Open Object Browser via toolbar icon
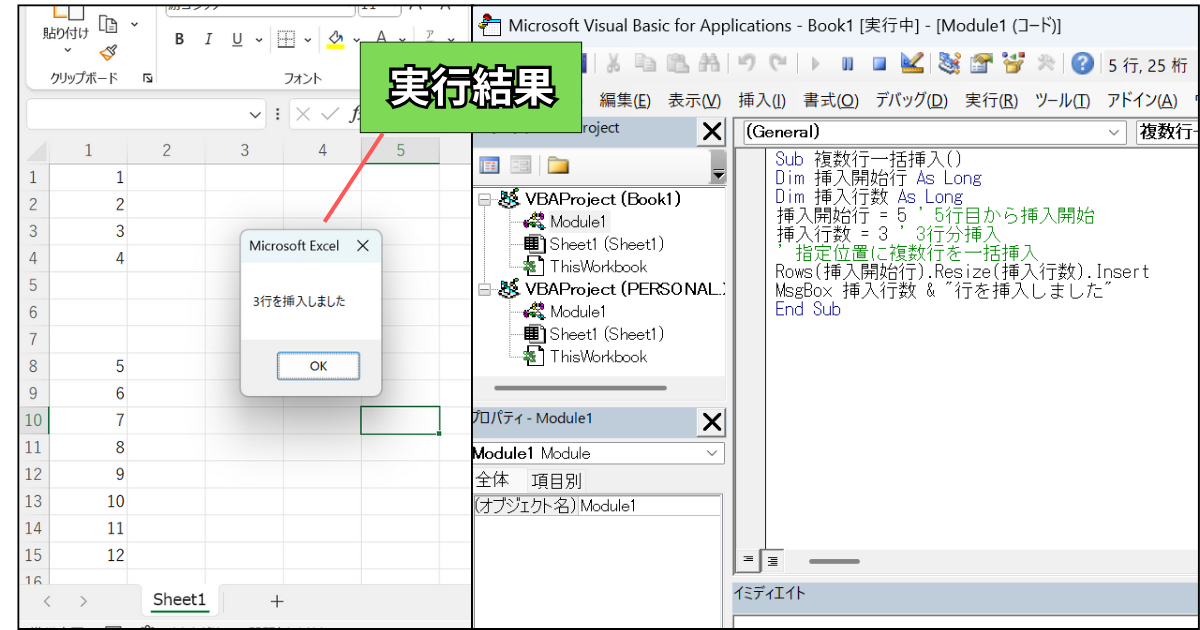 click(x=1014, y=64)
